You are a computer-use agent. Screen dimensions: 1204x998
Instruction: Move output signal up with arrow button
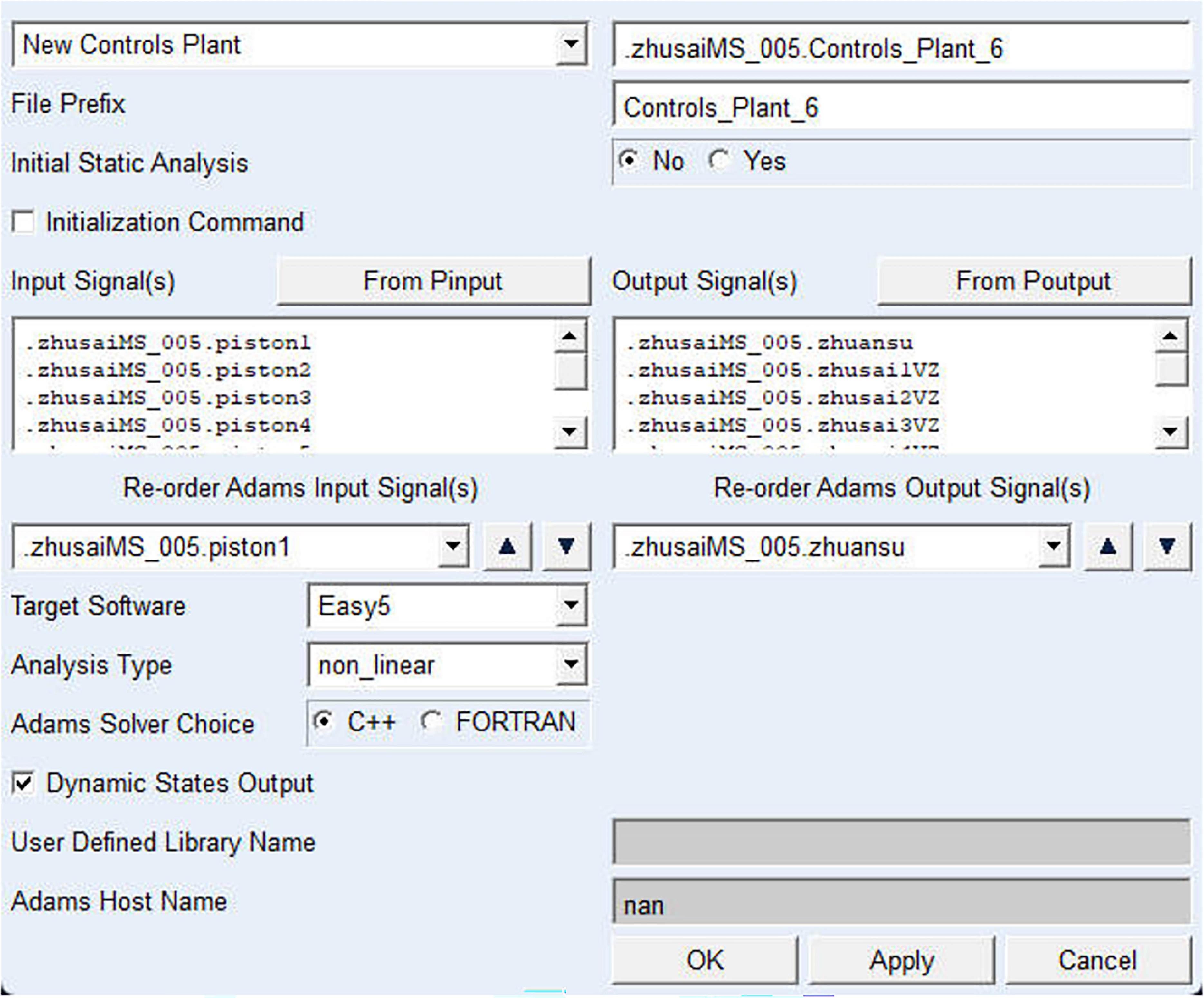point(1108,546)
